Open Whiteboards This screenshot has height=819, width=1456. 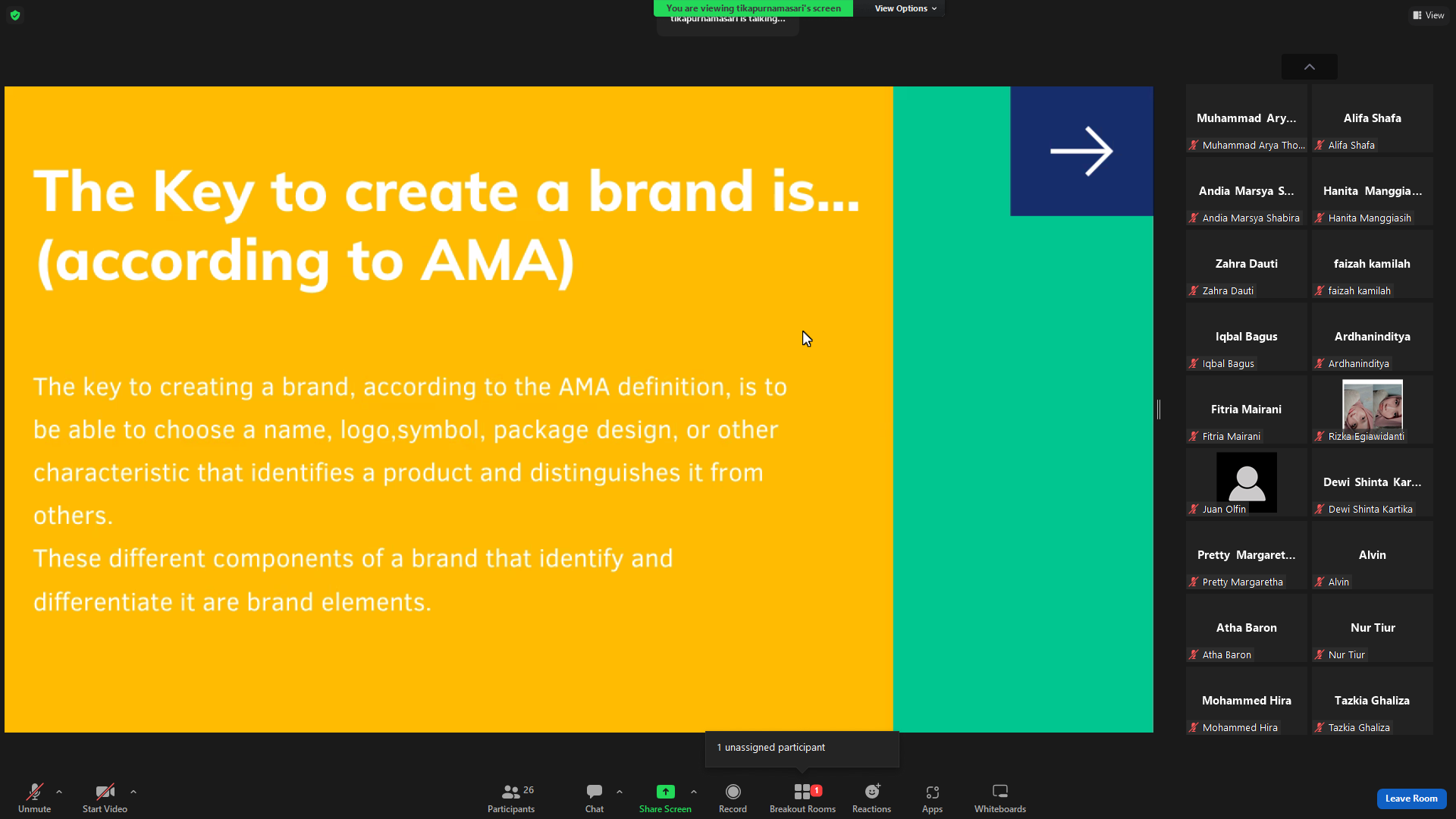click(x=1000, y=799)
